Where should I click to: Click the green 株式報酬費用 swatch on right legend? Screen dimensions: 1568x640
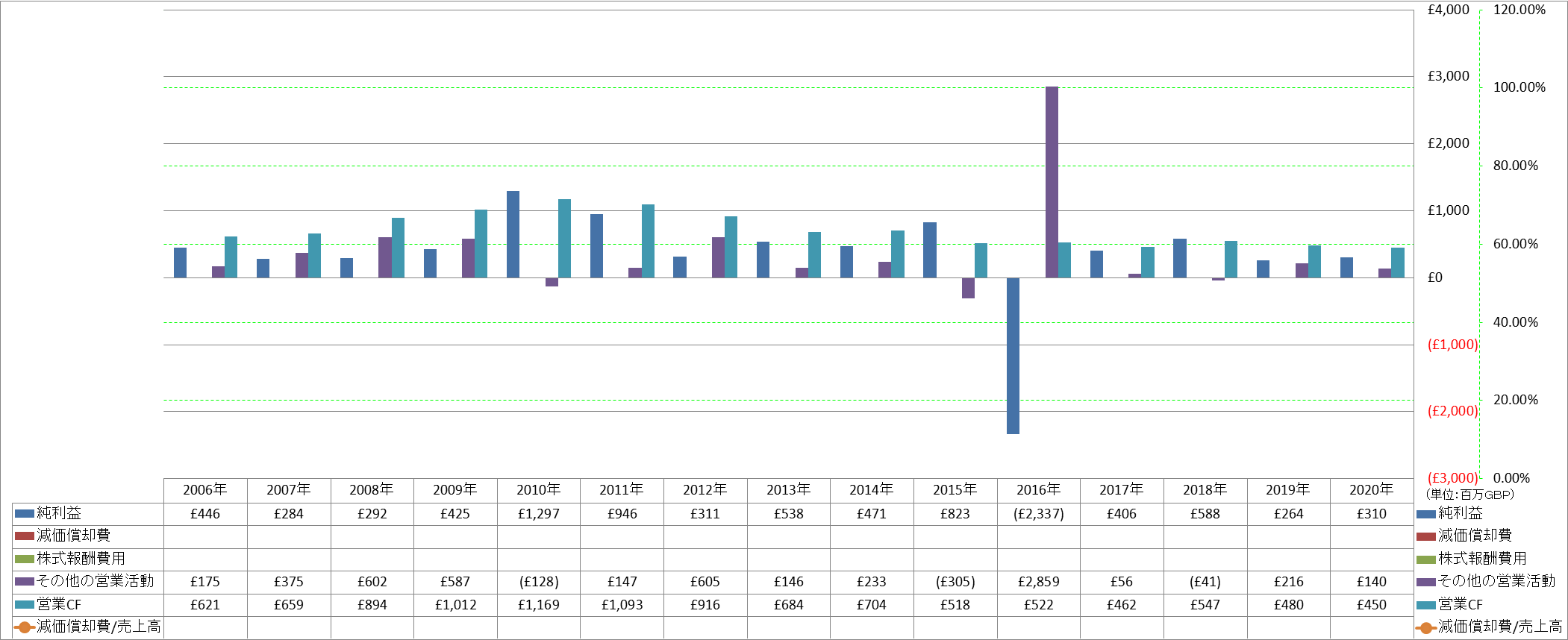click(x=1426, y=559)
